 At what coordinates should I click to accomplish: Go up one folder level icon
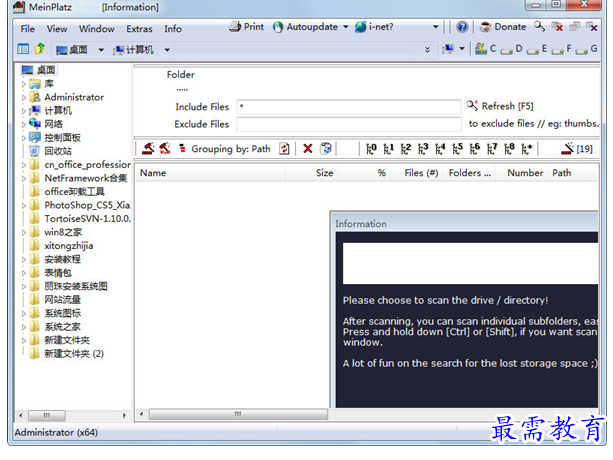pyautogui.click(x=39, y=49)
